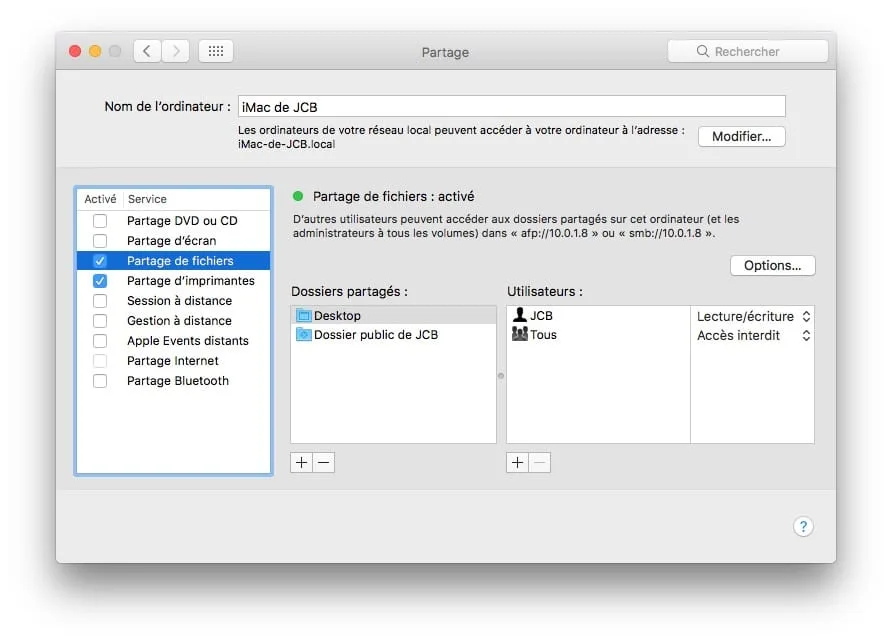Select Partage de fichiers service row

174,261
